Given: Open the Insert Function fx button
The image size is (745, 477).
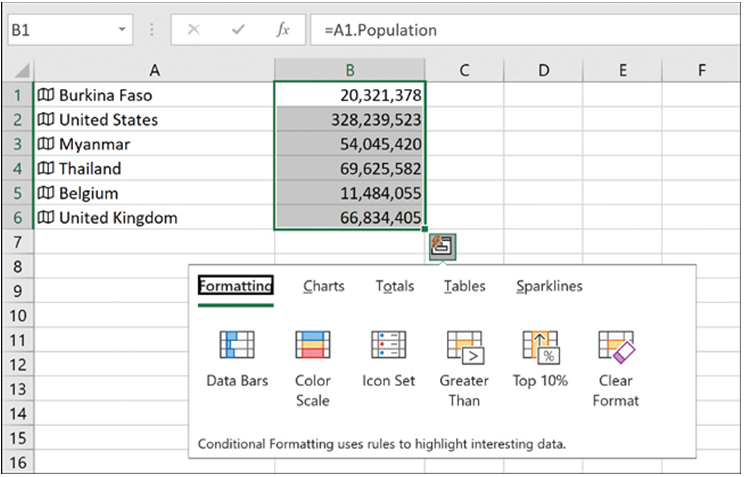Looking at the screenshot, I should pos(283,30).
